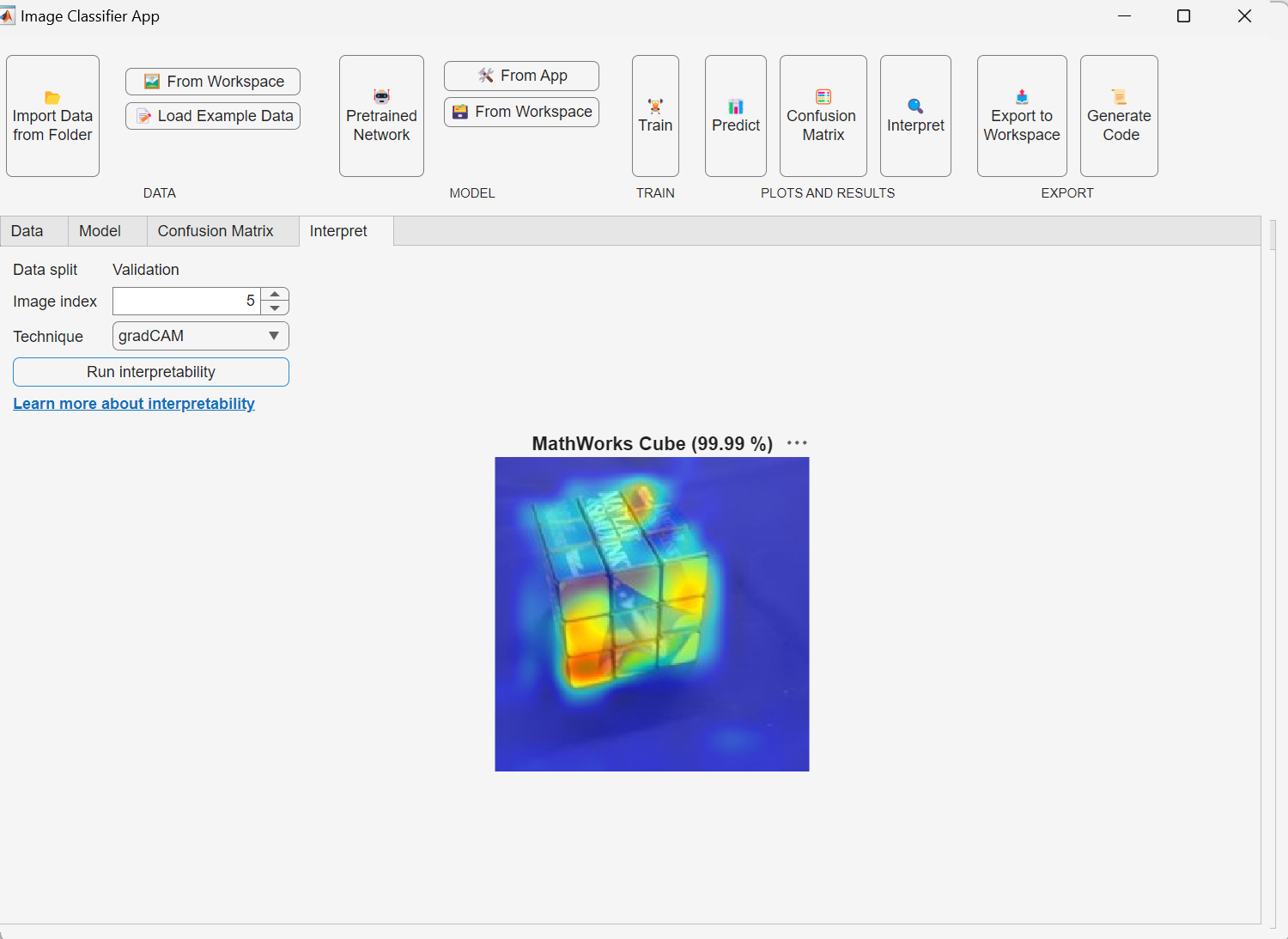Start training with the Train button
Image resolution: width=1288 pixels, height=939 pixels.
point(655,115)
